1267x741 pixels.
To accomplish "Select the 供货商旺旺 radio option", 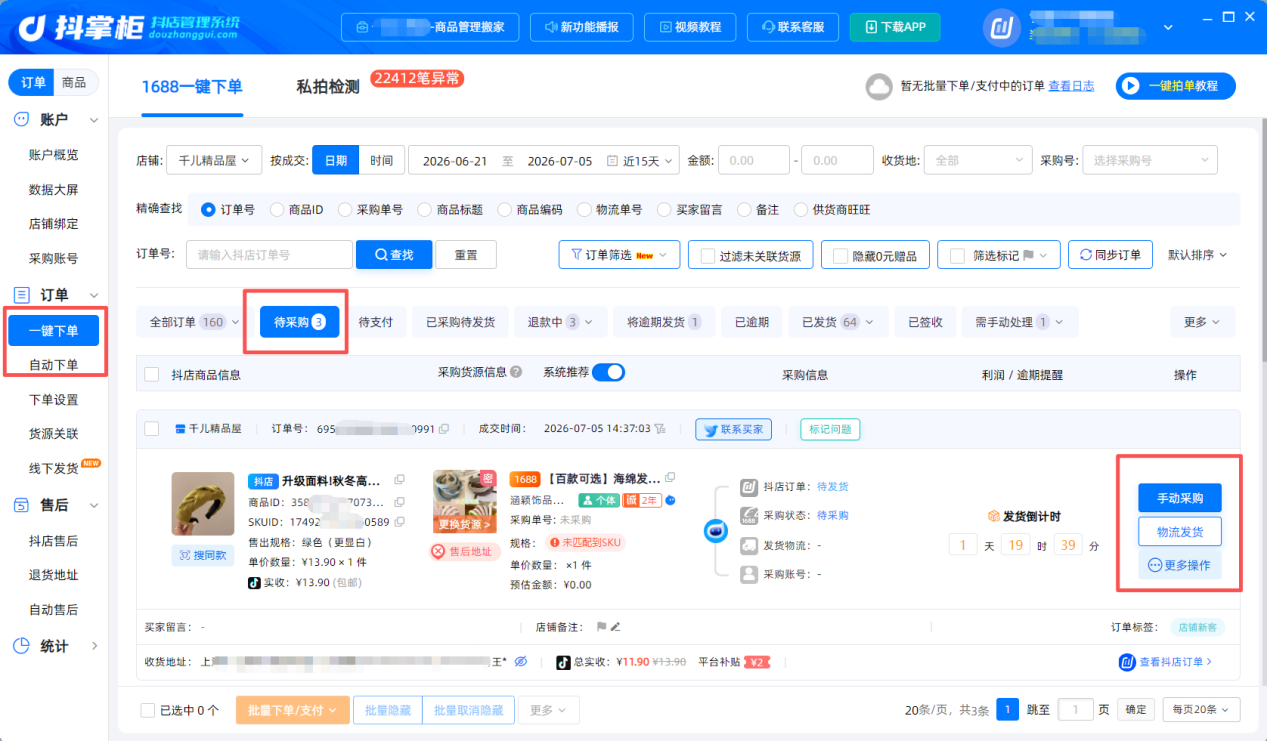I will coord(801,210).
